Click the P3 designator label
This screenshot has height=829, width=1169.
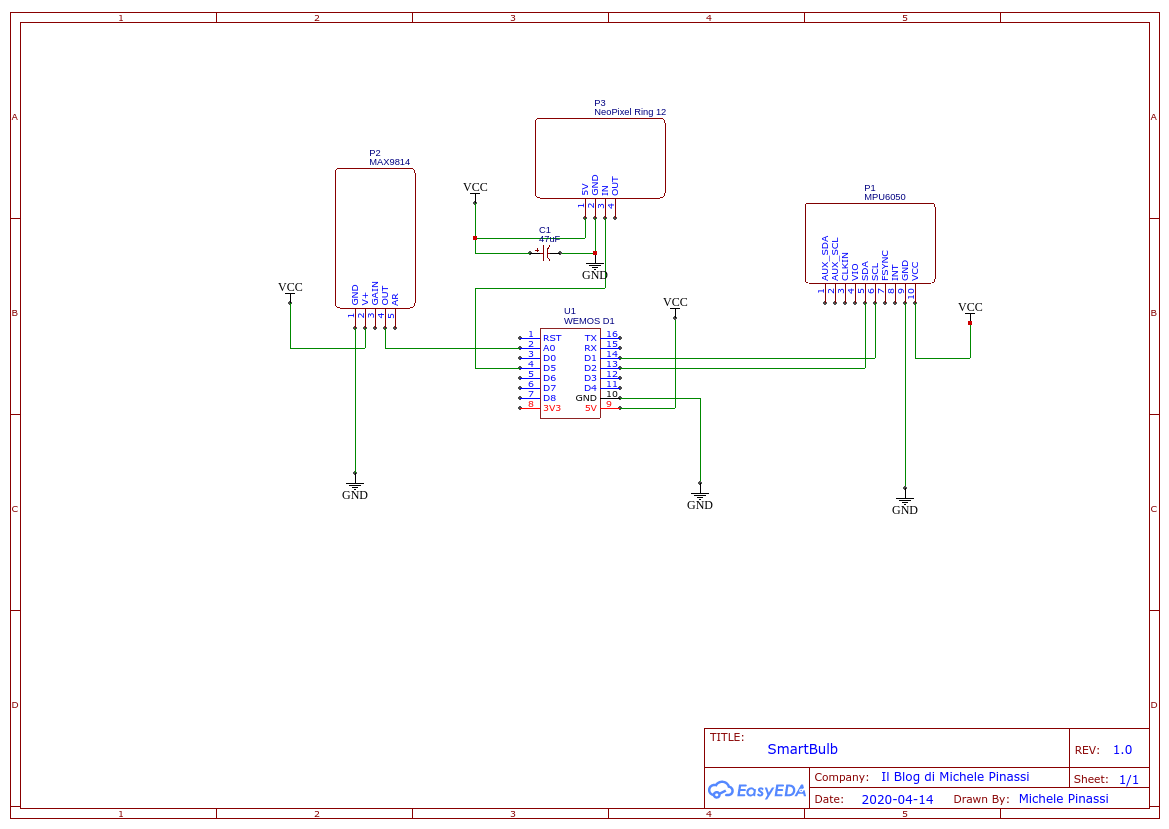pos(600,103)
